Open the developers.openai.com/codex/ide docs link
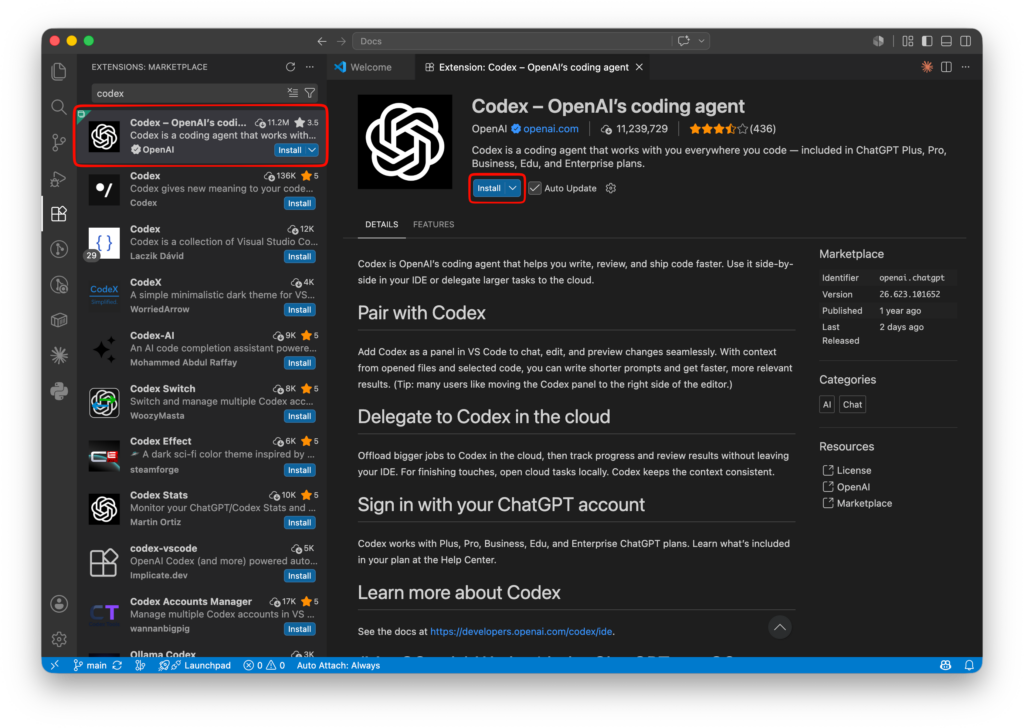This screenshot has width=1024, height=728. (521, 631)
